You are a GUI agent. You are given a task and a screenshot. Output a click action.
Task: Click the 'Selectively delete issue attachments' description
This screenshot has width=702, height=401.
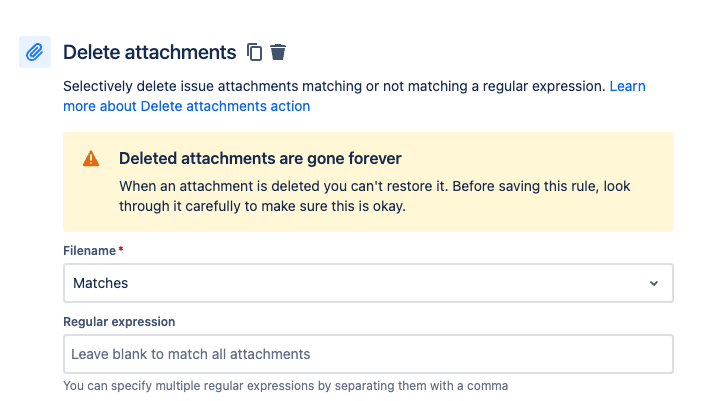coord(334,86)
